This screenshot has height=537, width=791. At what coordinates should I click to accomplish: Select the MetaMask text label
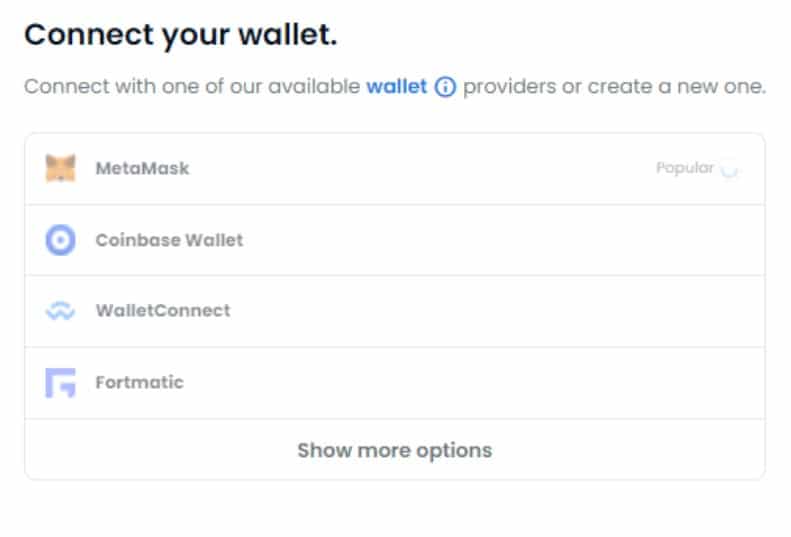click(x=142, y=168)
